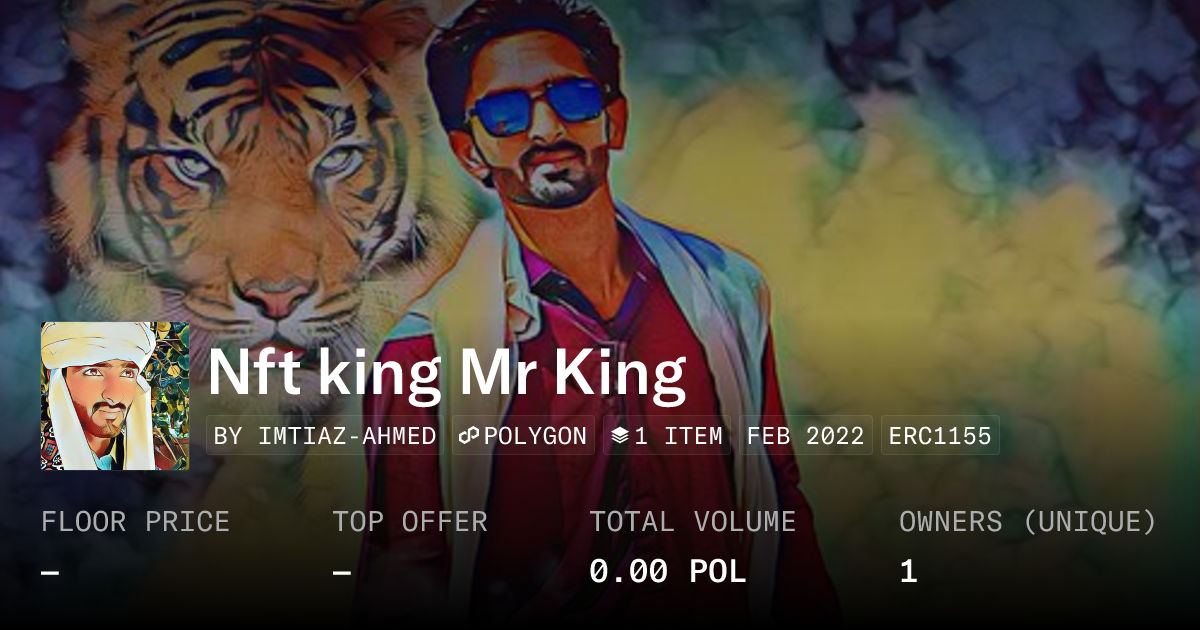The height and width of the screenshot is (630, 1200).
Task: Click the top offer dash value
Action: point(342,573)
